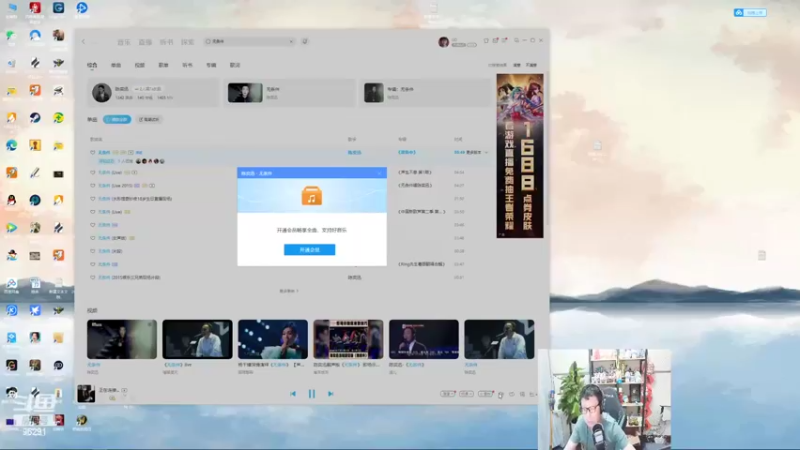
Task: Play the first video thumbnail
Action: tap(122, 339)
